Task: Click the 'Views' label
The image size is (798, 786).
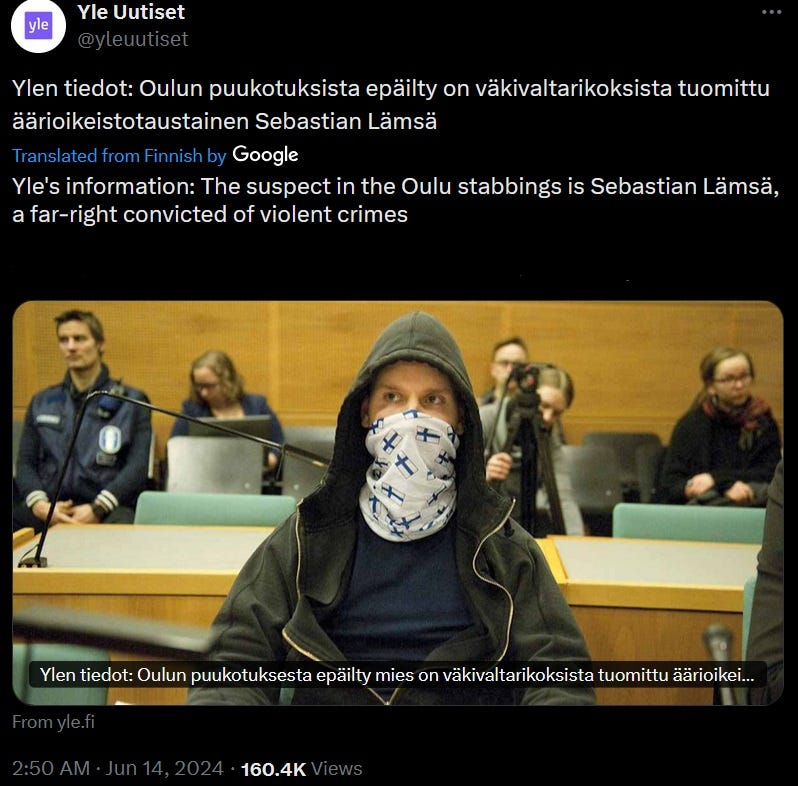Action: click(336, 768)
